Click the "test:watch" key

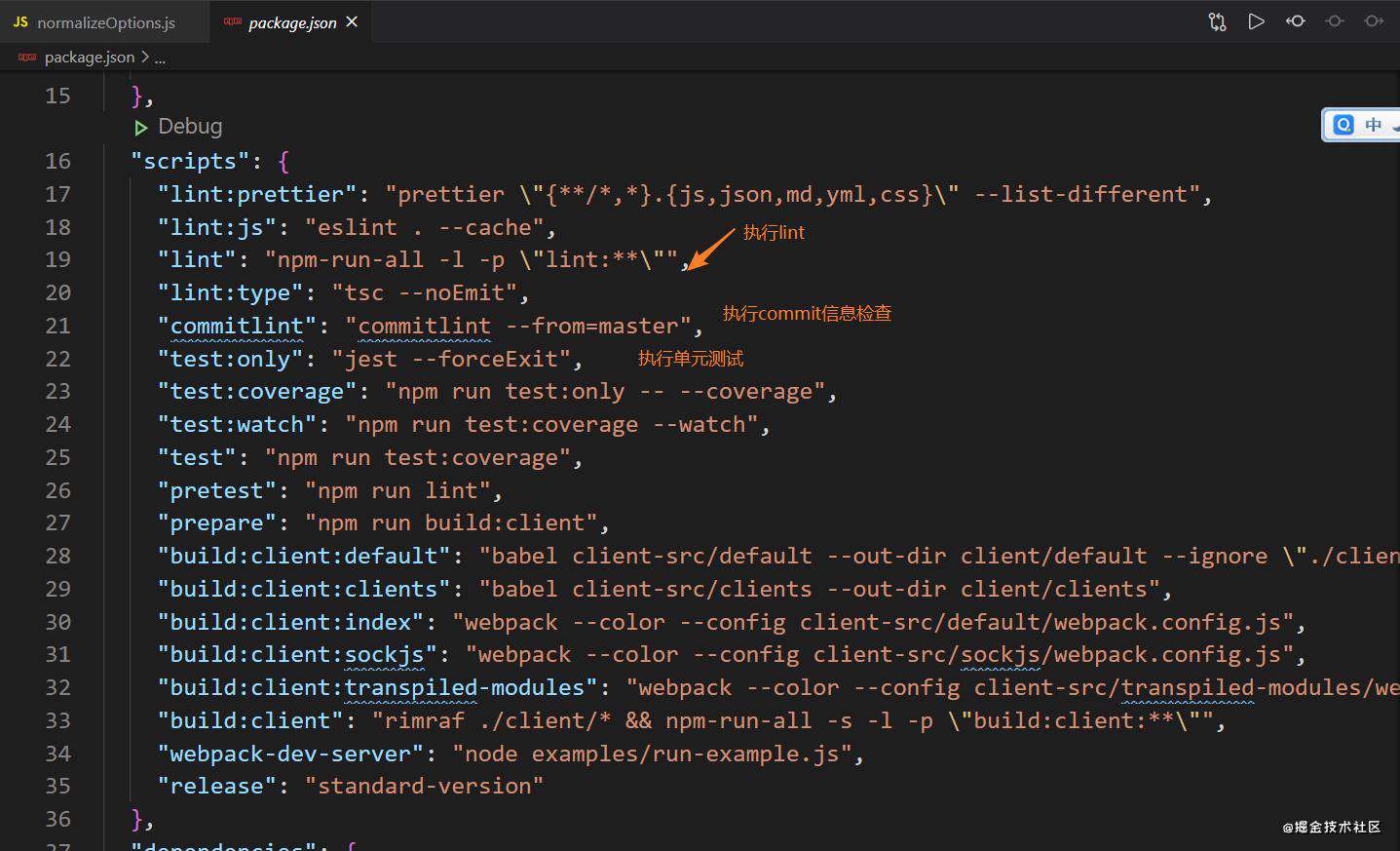237,425
